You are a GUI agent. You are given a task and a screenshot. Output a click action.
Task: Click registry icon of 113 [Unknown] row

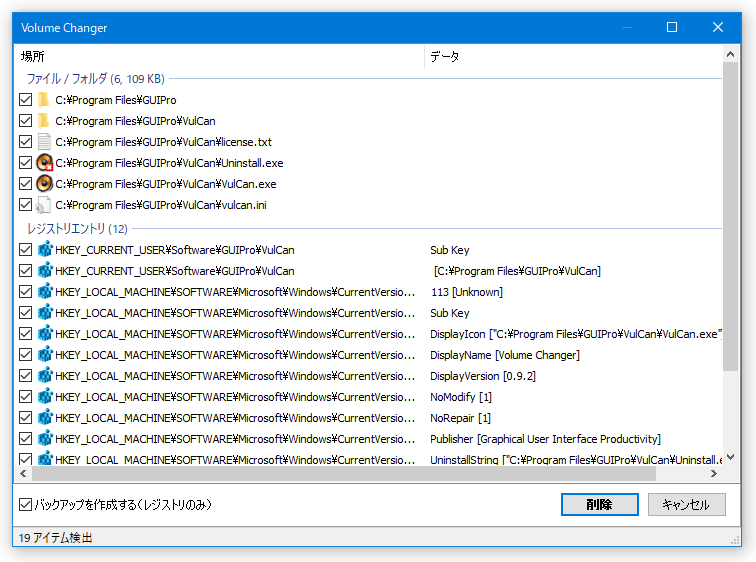pos(45,292)
